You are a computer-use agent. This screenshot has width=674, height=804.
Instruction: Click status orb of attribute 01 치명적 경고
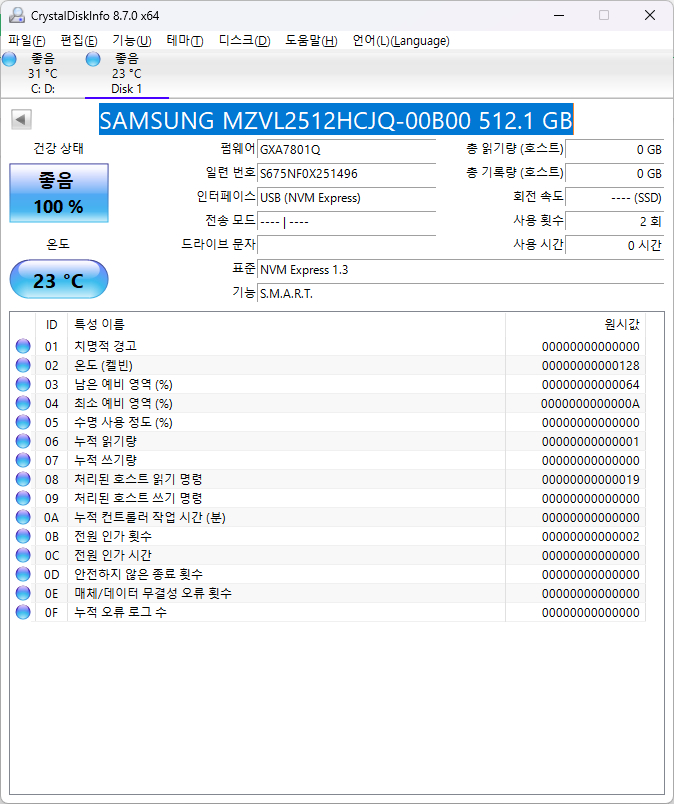pos(23,346)
